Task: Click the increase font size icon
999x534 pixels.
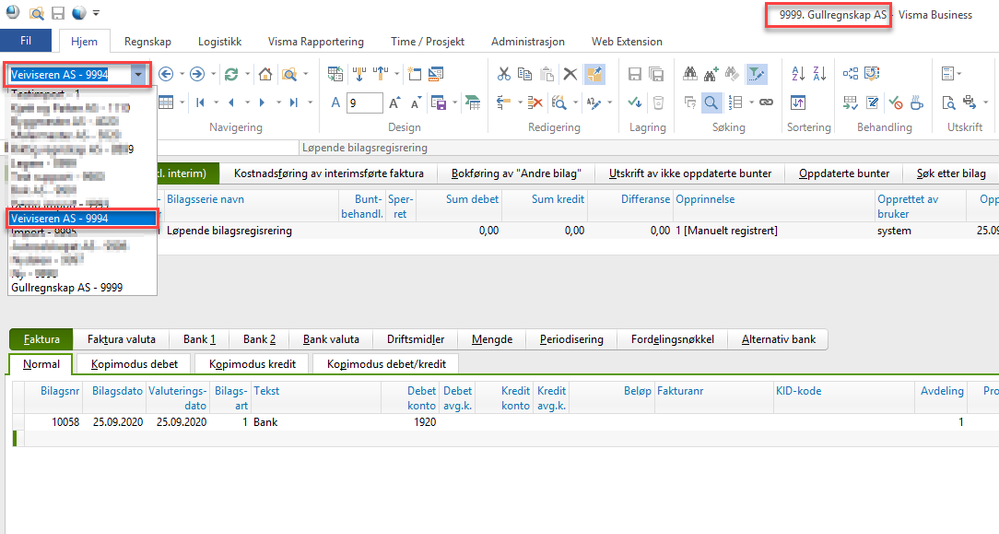Action: 395,102
